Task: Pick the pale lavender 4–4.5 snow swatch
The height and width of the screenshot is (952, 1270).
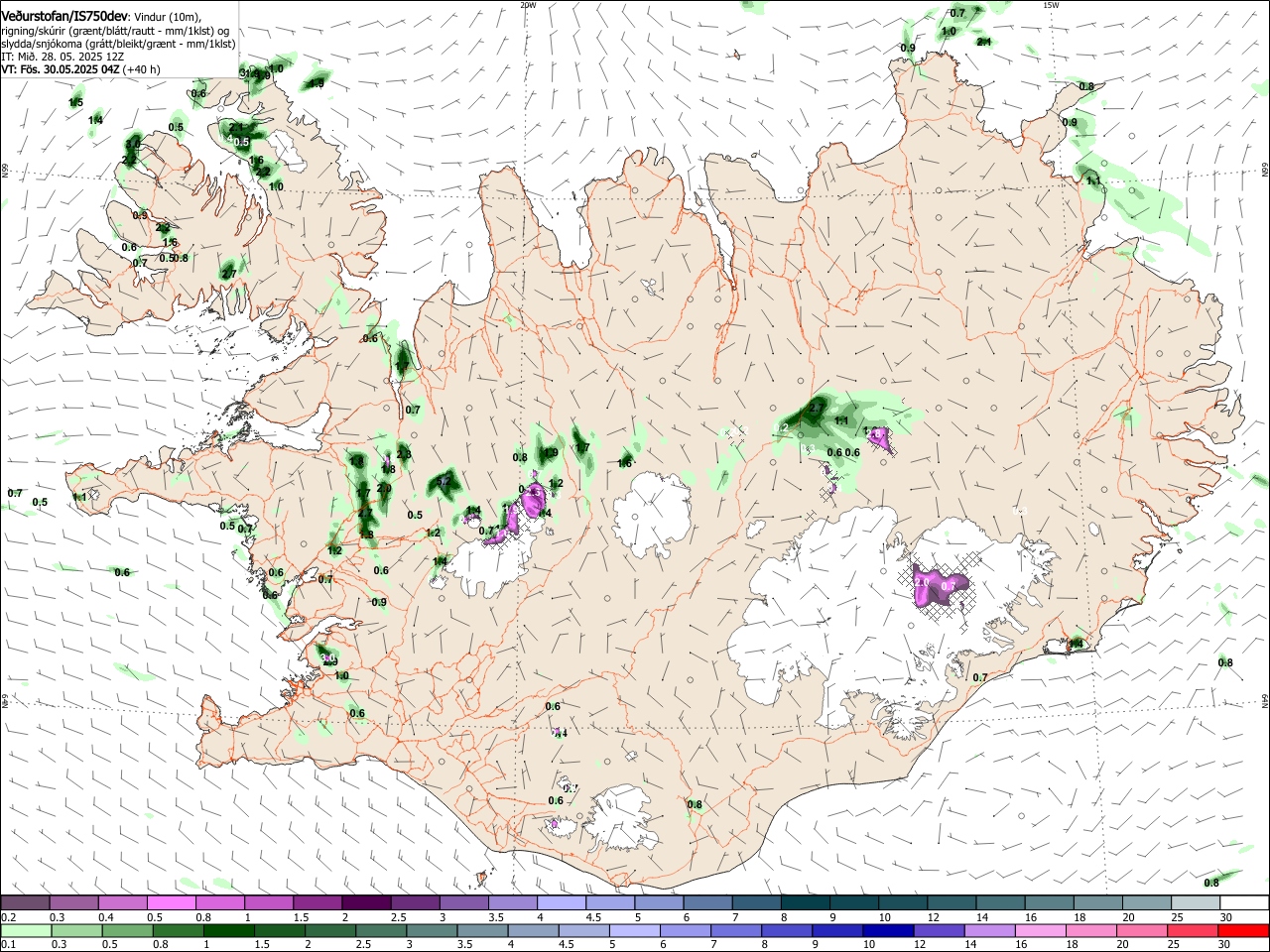Action: (561, 903)
